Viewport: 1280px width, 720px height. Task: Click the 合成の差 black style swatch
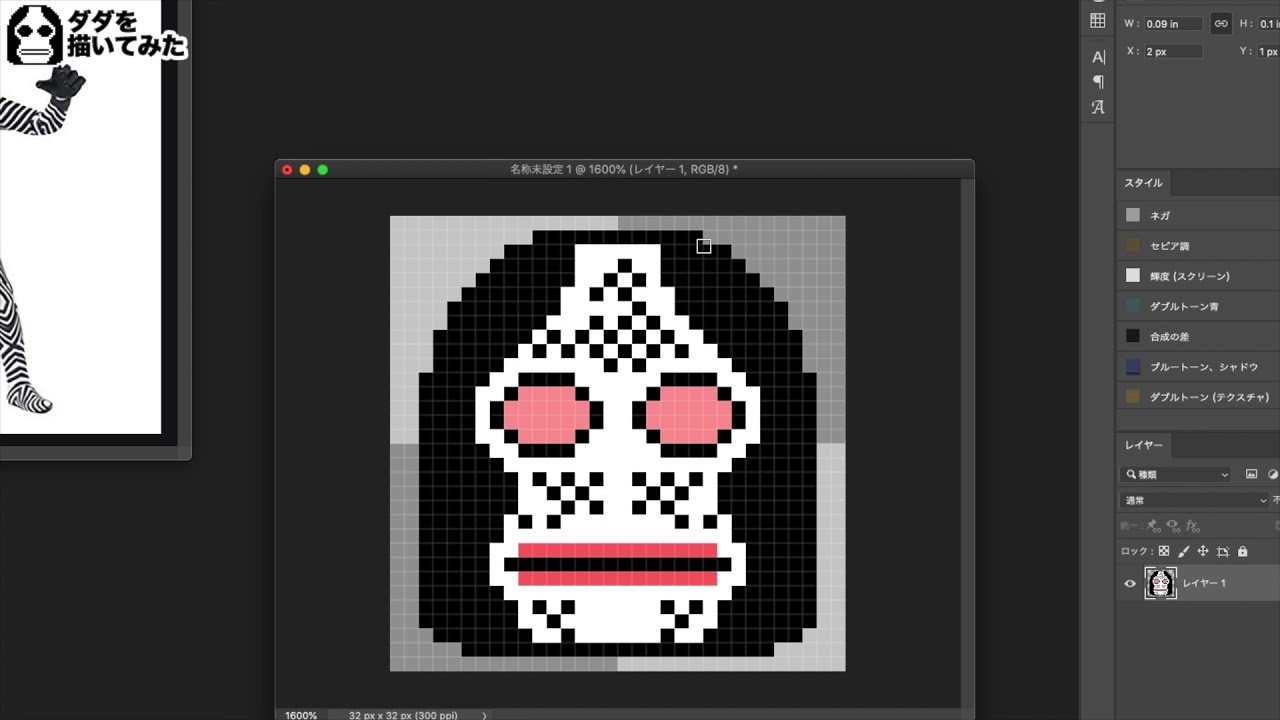coord(1133,337)
